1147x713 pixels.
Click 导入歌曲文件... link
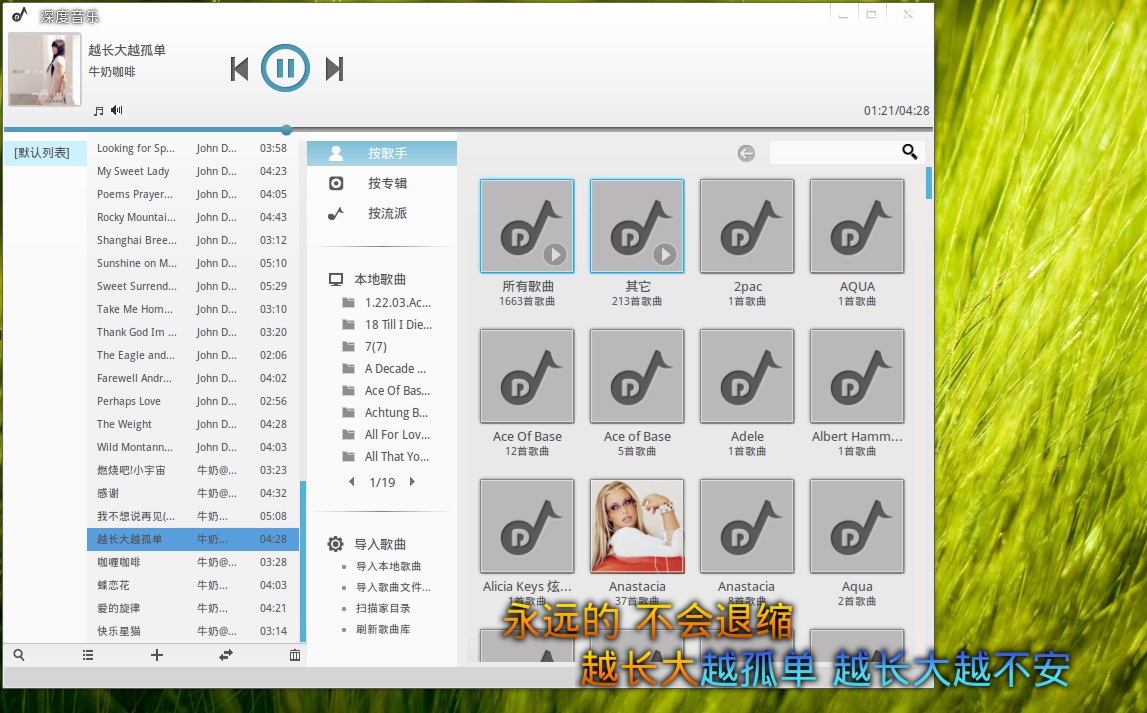click(x=393, y=586)
